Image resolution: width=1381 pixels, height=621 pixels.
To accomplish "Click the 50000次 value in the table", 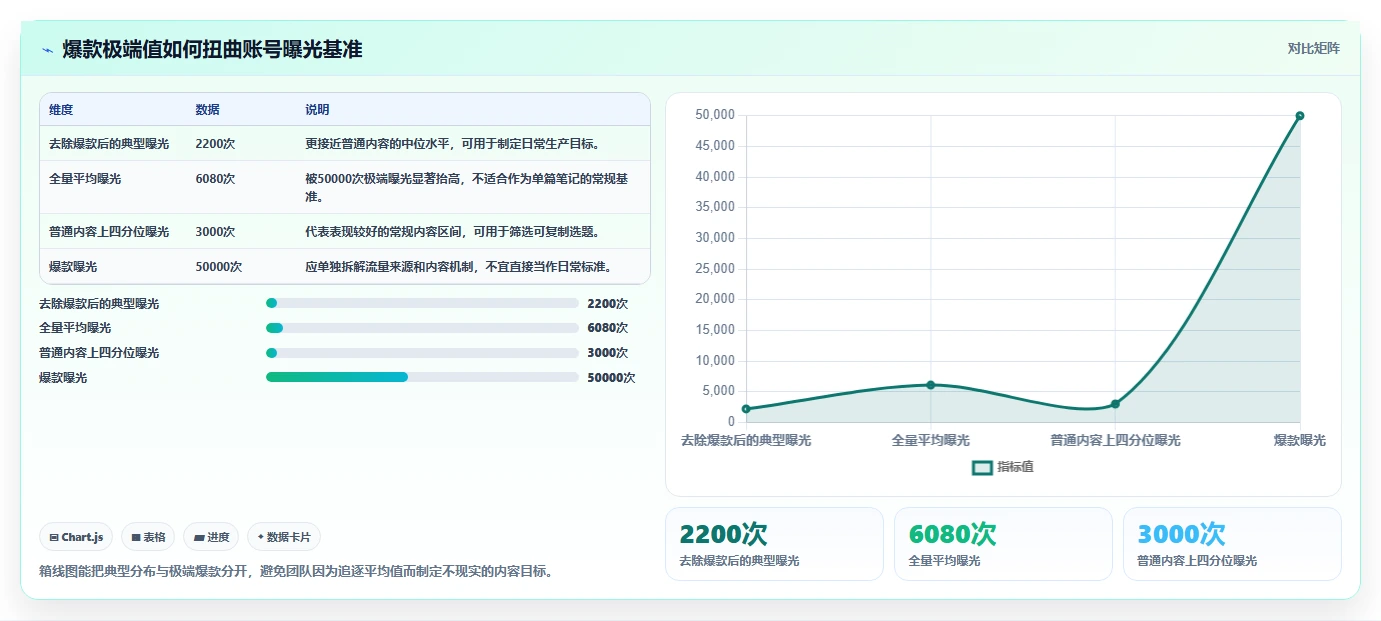I will (x=219, y=267).
